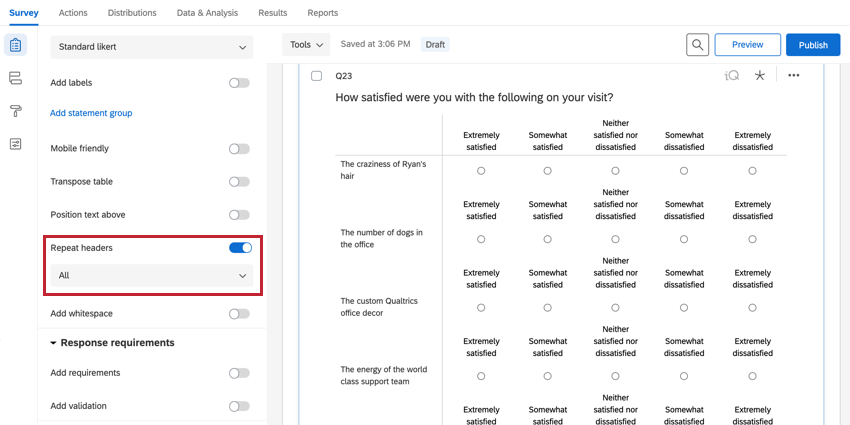
Task: Select Extremely satisfied for Ryan's hair row
Action: point(481,171)
